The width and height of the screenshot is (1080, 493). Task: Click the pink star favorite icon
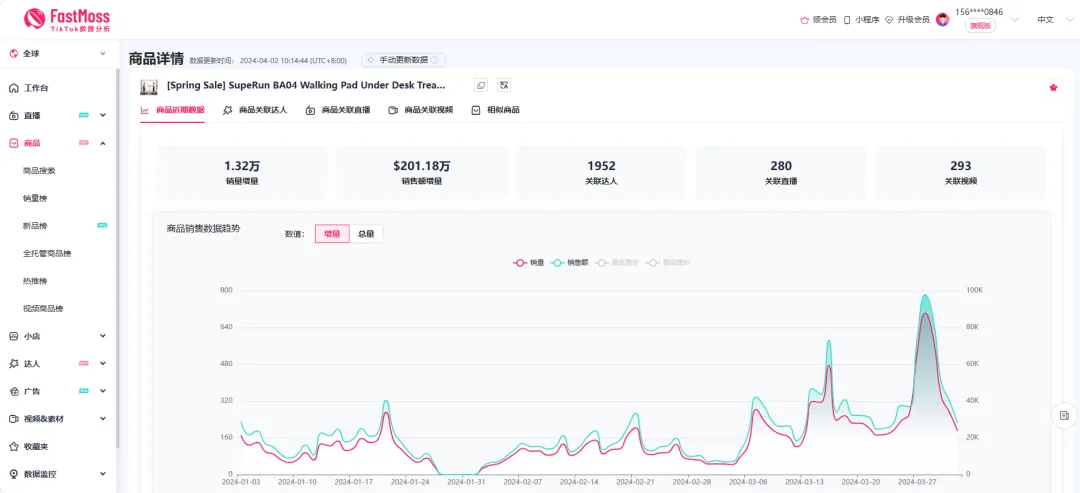pyautogui.click(x=1053, y=87)
